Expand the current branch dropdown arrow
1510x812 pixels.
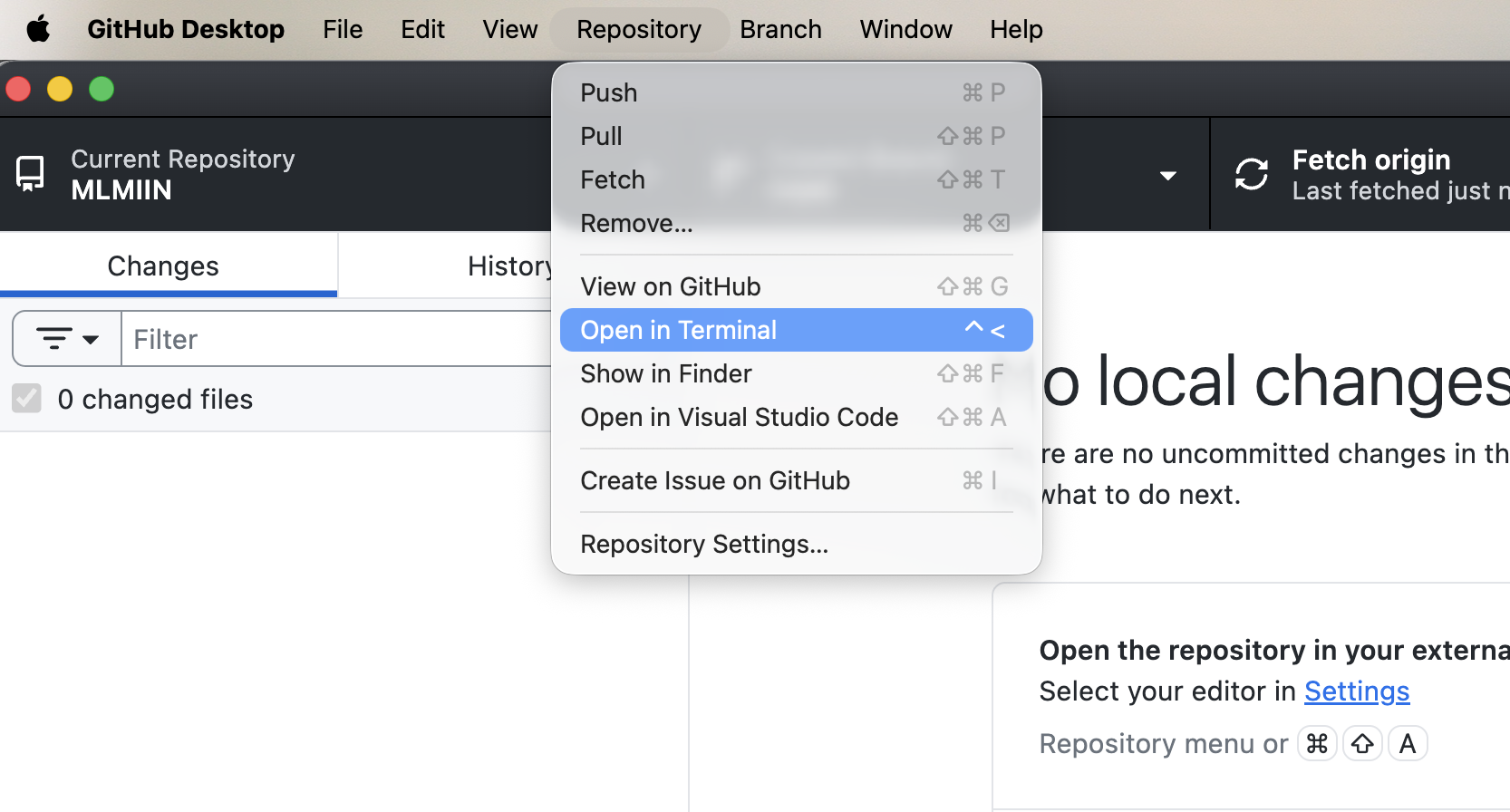pos(1168,176)
